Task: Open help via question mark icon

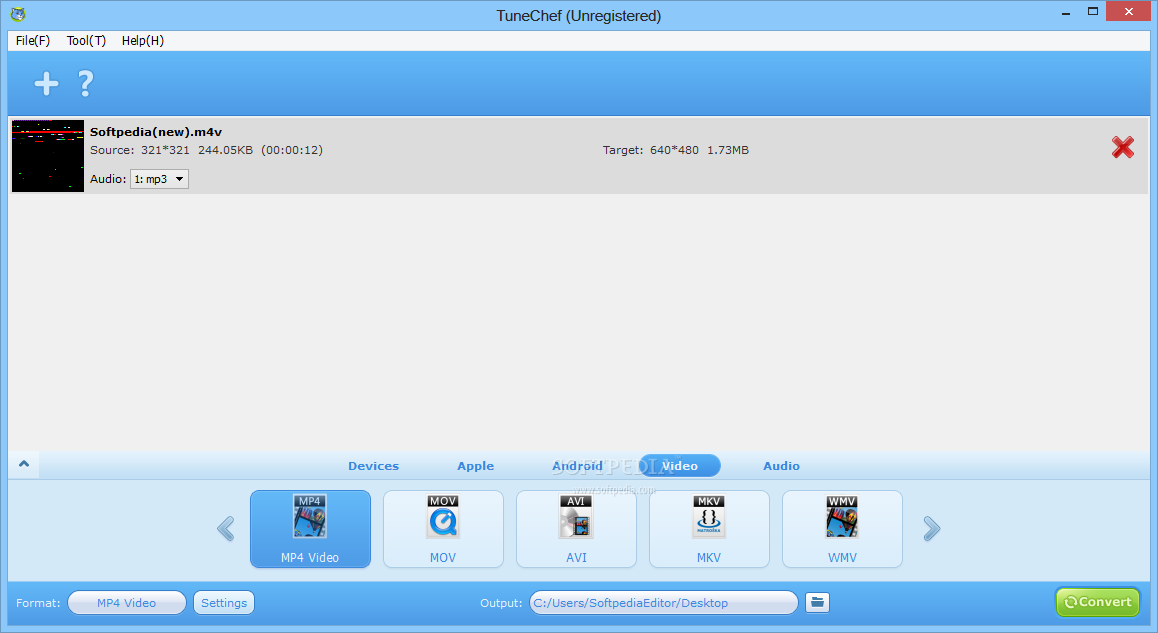Action: (86, 83)
